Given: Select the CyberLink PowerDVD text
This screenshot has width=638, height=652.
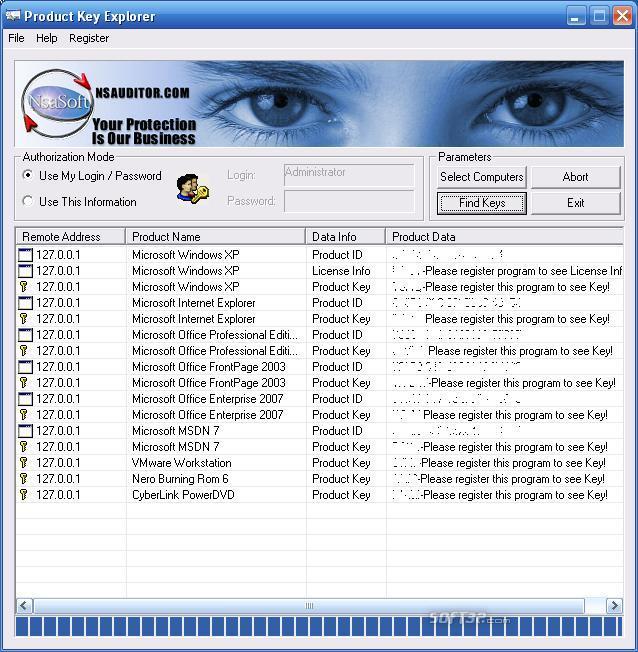Looking at the screenshot, I should 183,494.
